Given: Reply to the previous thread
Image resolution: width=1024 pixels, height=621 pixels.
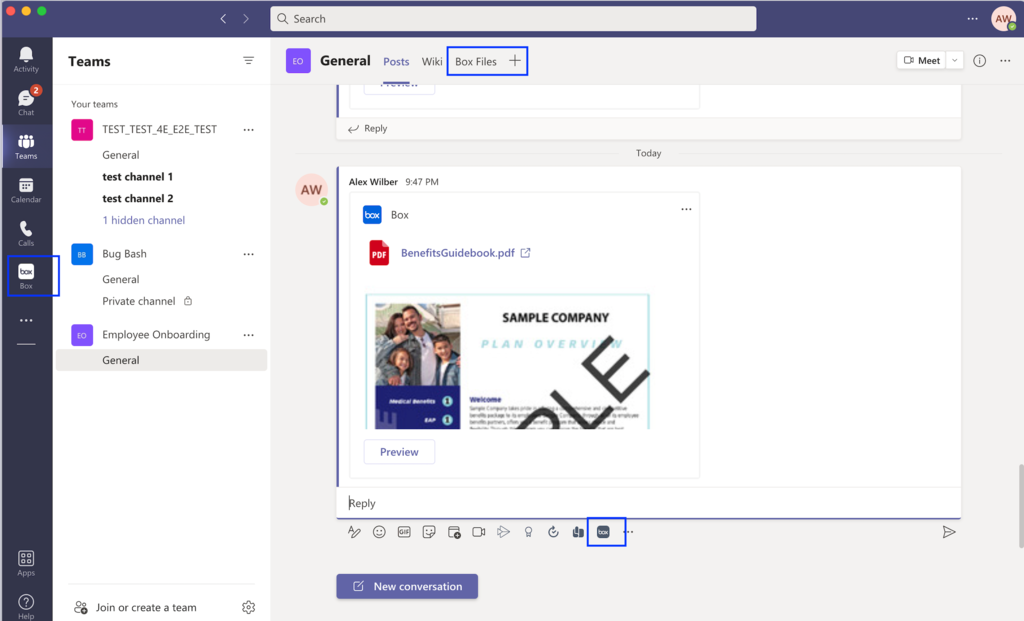Looking at the screenshot, I should pyautogui.click(x=368, y=128).
